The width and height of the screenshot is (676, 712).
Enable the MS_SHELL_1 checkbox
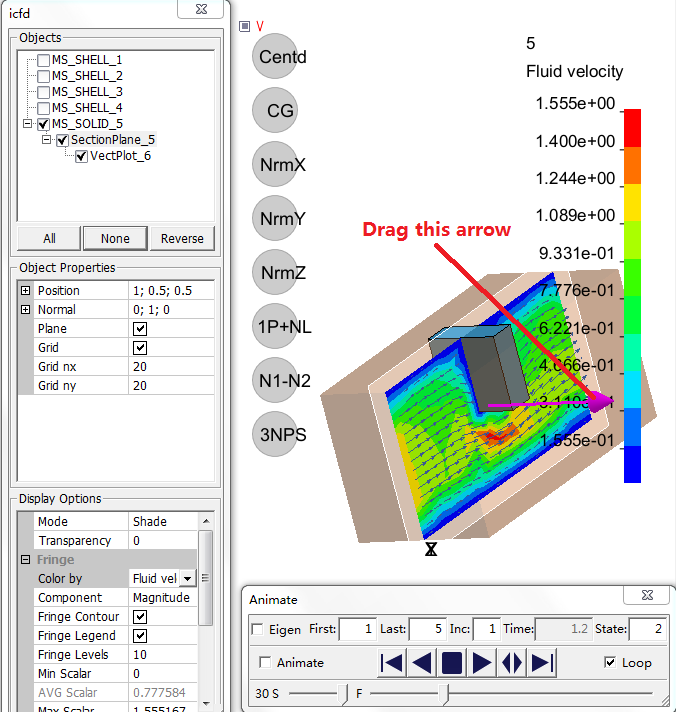tap(43, 60)
